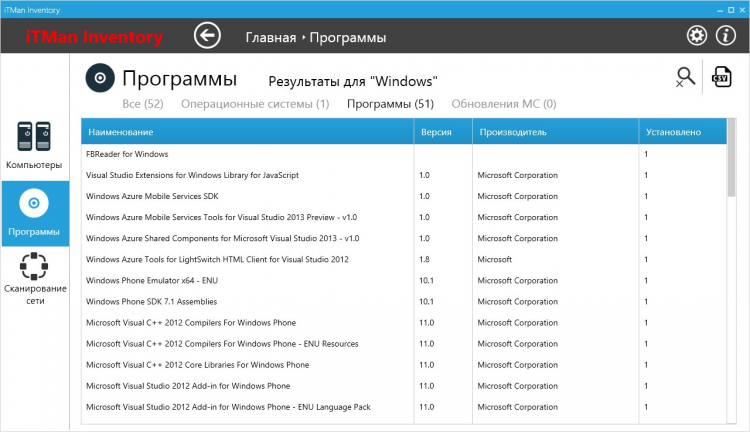This screenshot has width=750, height=432.
Task: Sort by Наименование column header
Action: 247,132
